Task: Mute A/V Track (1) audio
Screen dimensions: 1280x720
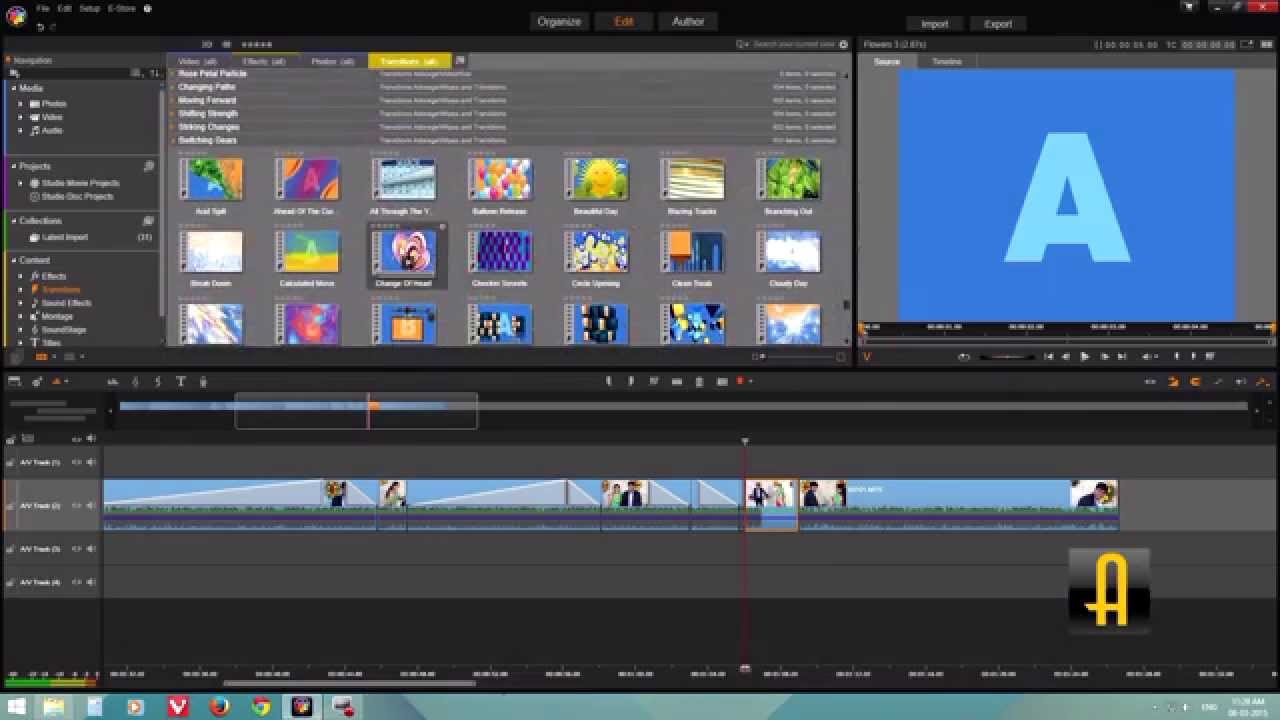Action: pyautogui.click(x=91, y=462)
